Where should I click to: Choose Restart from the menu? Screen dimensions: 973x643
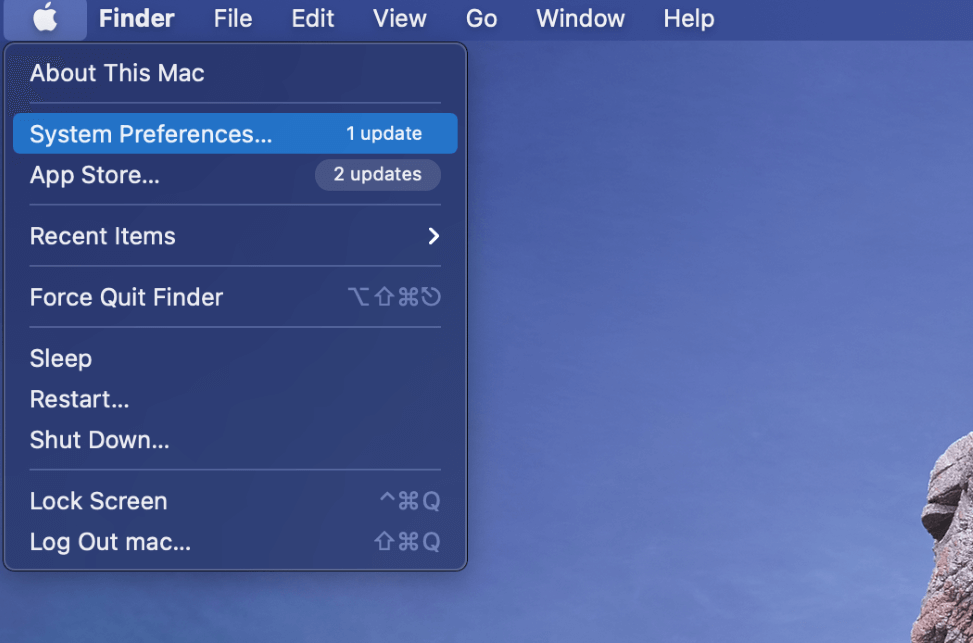(235, 399)
